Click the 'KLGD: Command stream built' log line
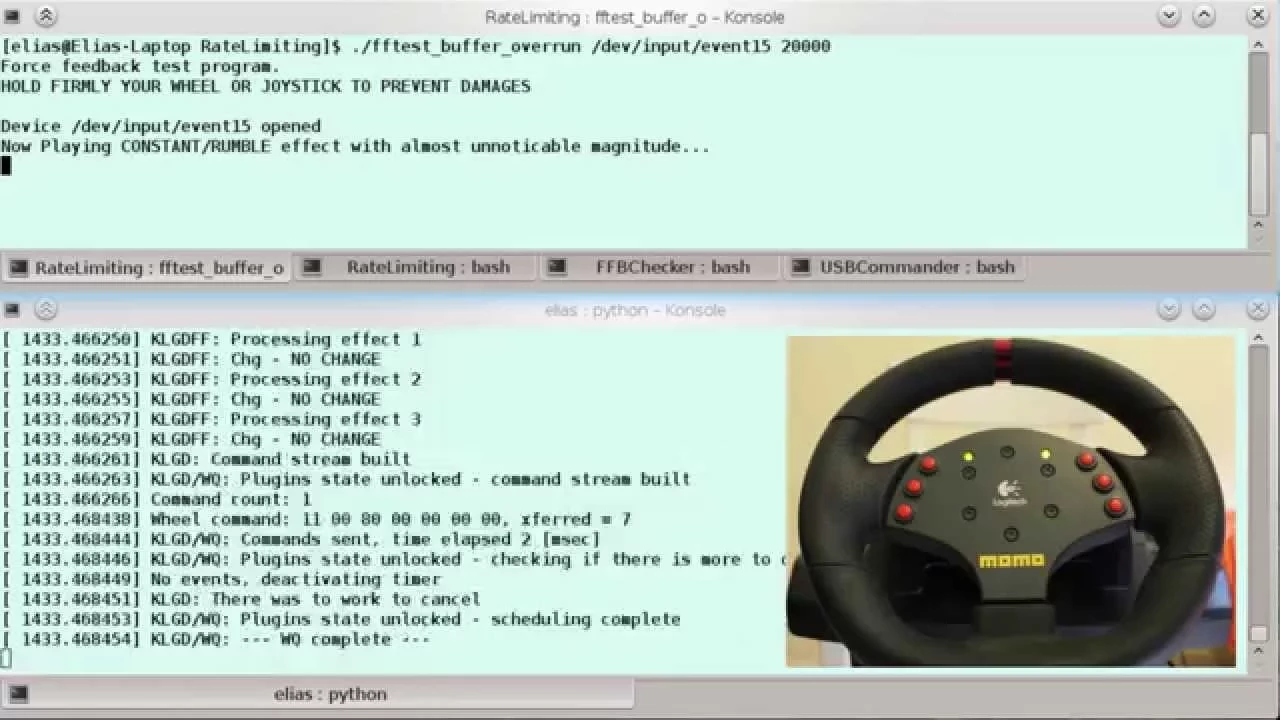 pyautogui.click(x=206, y=459)
